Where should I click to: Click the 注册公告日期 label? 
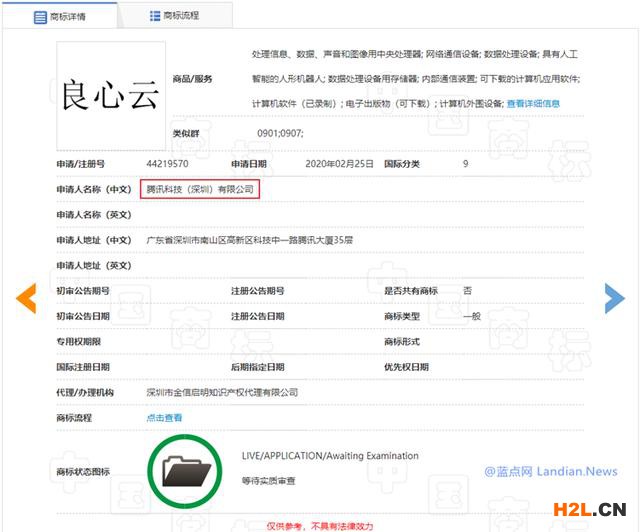tap(258, 316)
